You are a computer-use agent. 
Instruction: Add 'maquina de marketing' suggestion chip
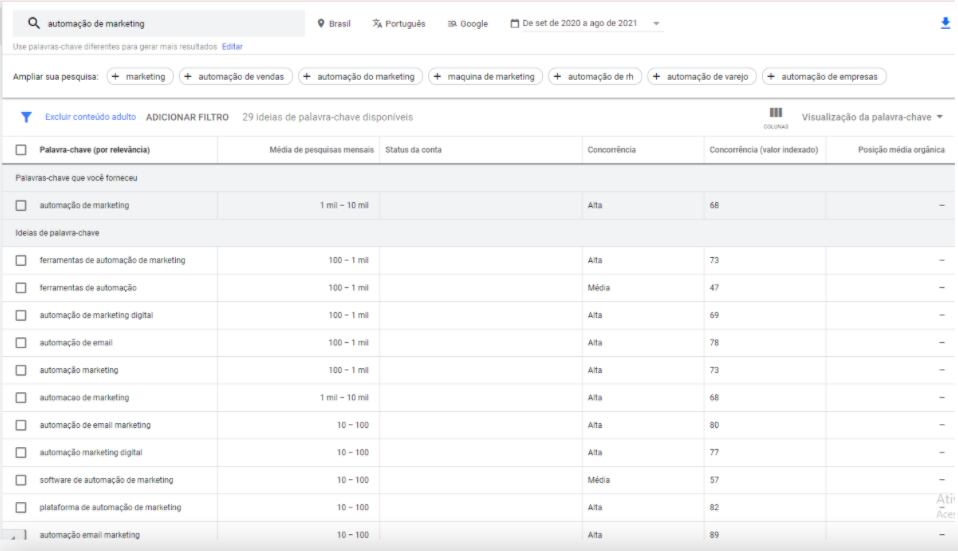(485, 76)
